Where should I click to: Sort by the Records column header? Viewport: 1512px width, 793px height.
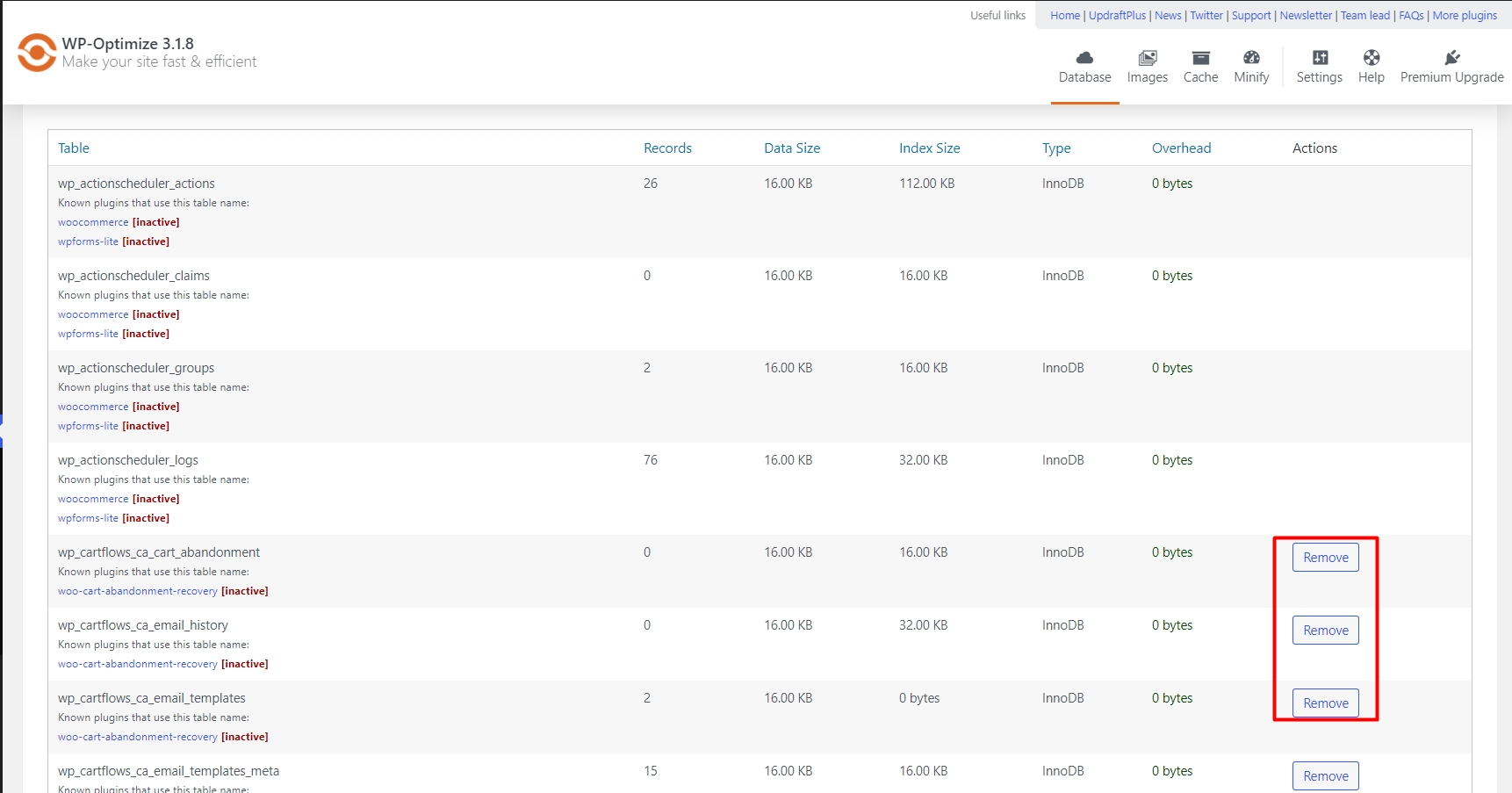point(667,148)
